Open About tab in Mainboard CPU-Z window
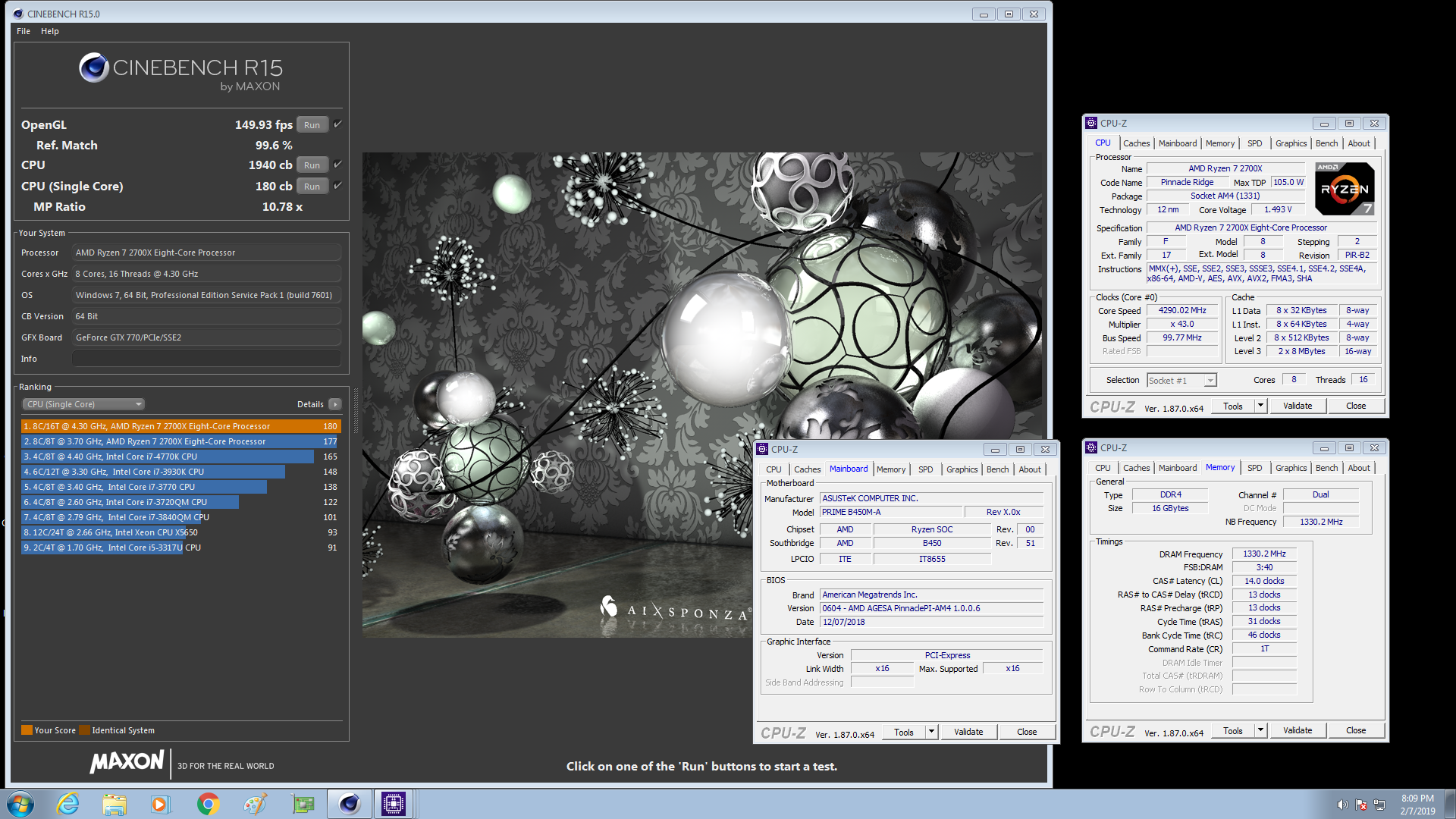Image resolution: width=1456 pixels, height=819 pixels. click(x=1030, y=469)
